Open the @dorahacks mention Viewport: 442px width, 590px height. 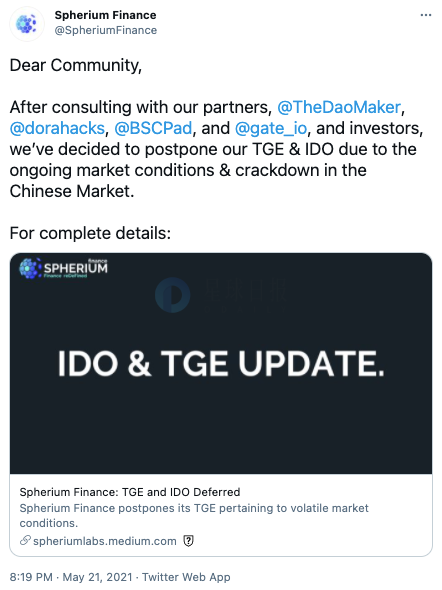pyautogui.click(x=57, y=128)
